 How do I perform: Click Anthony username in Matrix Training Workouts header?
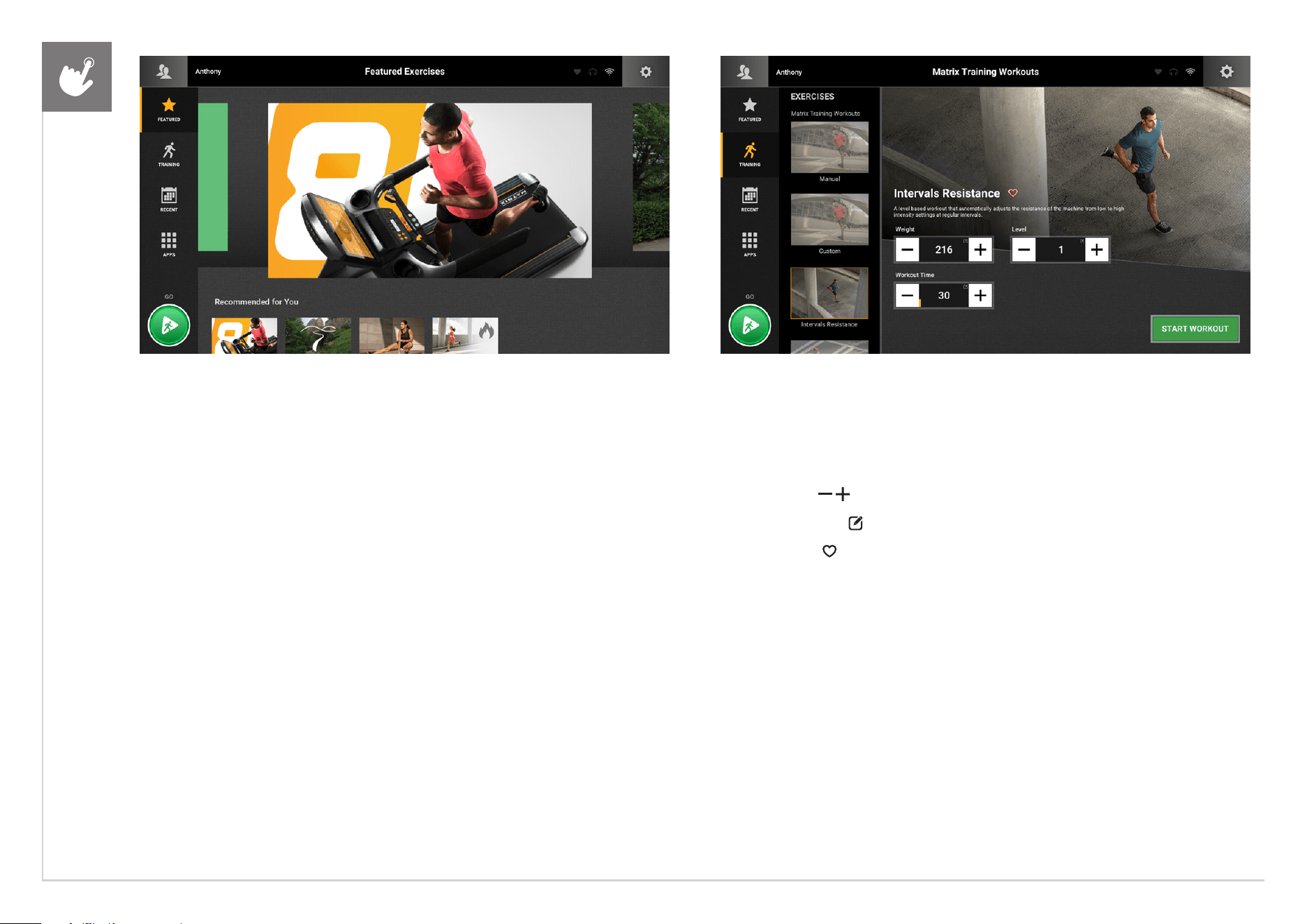tap(789, 72)
